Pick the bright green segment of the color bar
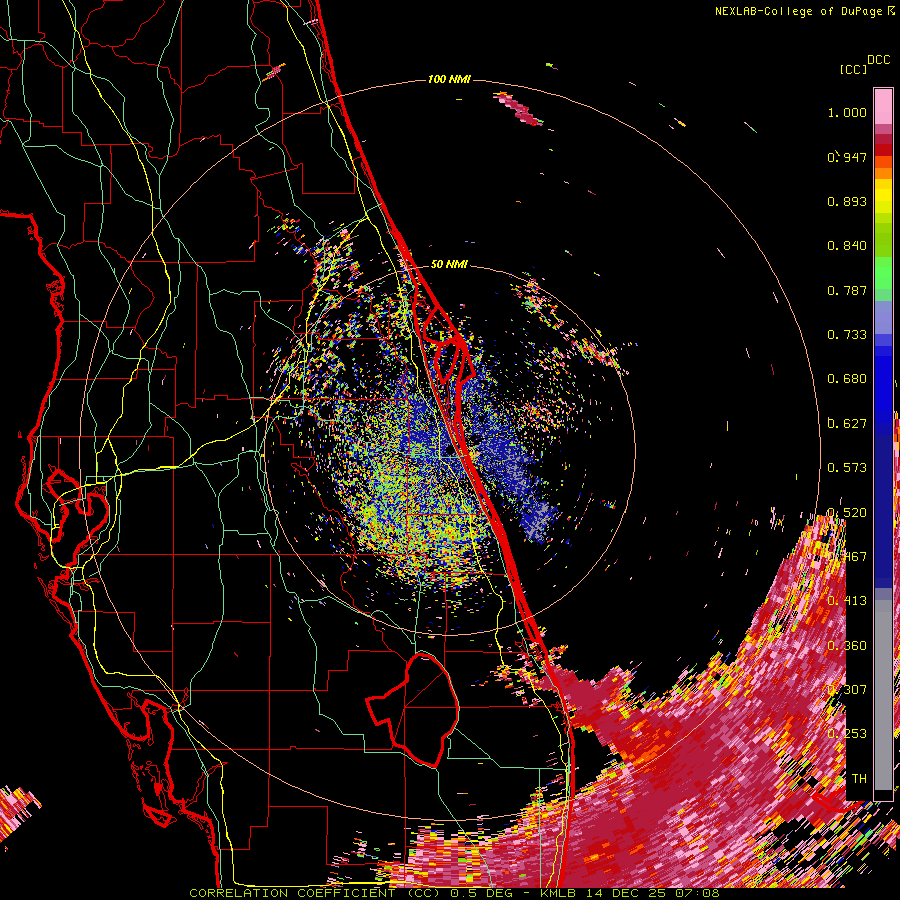 pos(883,273)
